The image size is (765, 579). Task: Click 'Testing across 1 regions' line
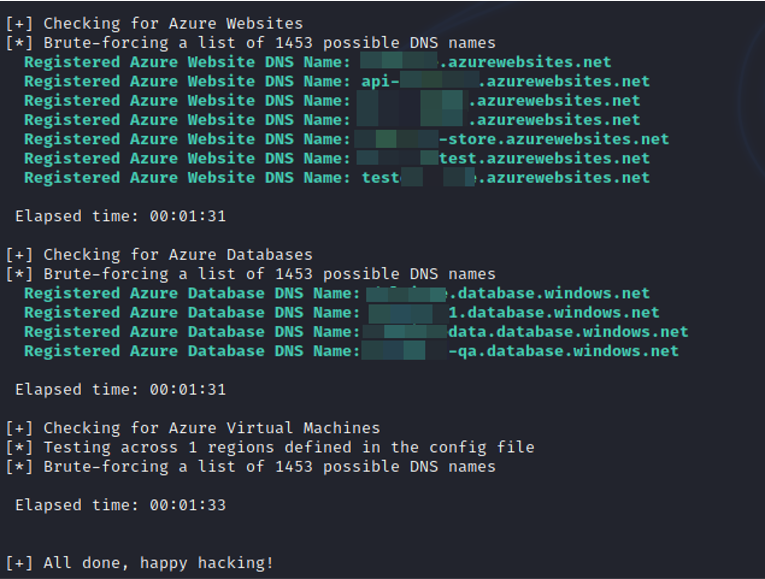click(270, 447)
